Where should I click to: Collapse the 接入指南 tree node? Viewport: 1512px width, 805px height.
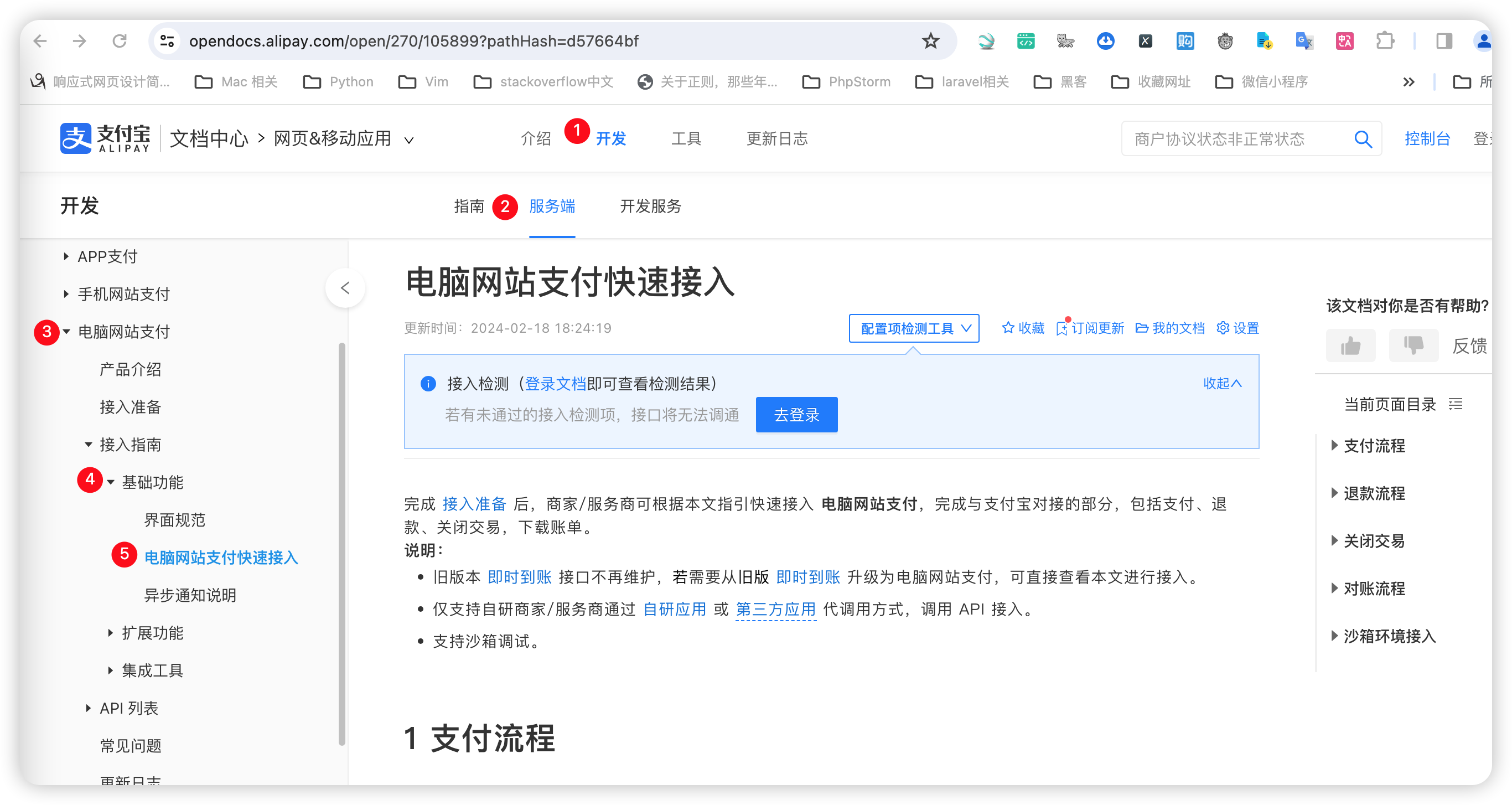point(88,445)
